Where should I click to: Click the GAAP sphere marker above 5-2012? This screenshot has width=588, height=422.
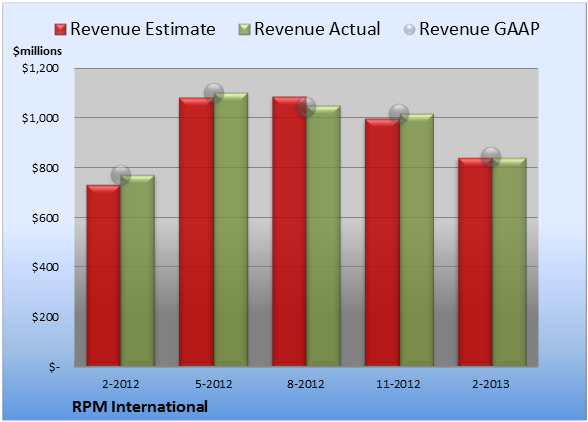214,93
